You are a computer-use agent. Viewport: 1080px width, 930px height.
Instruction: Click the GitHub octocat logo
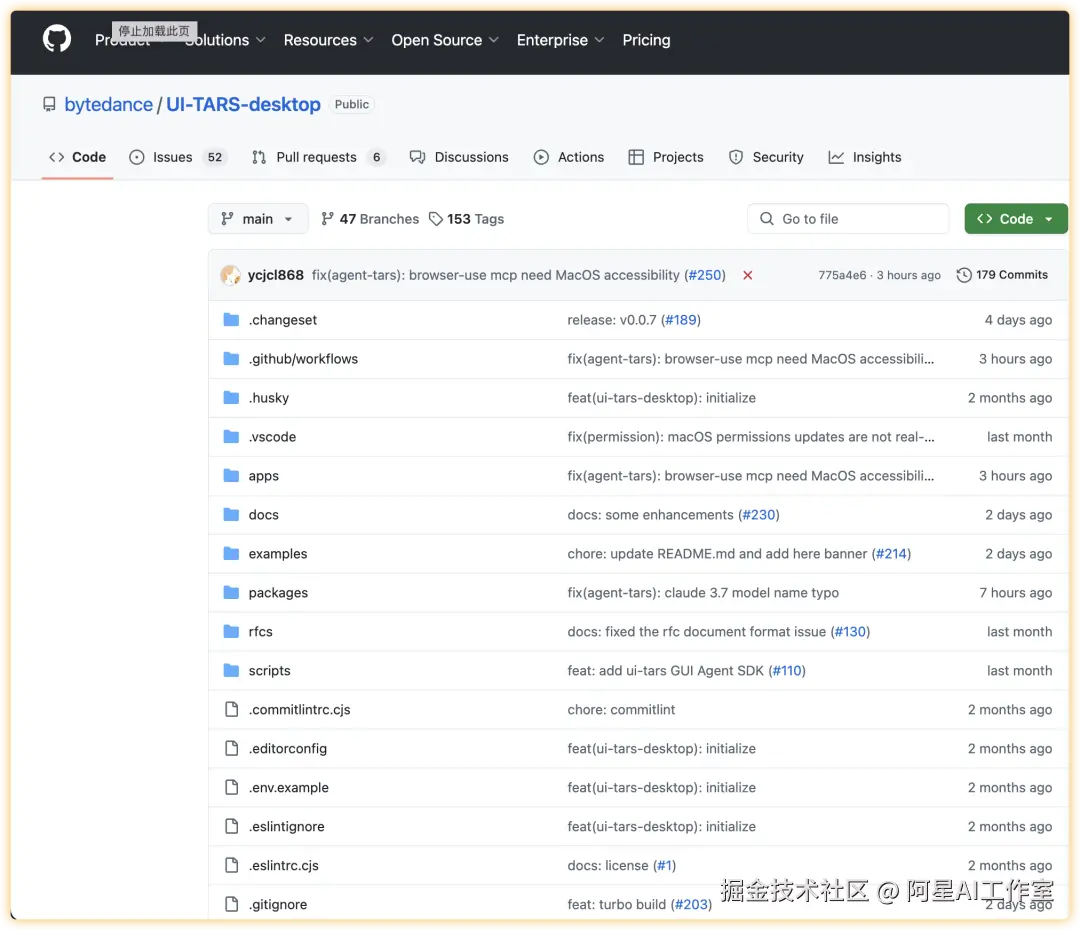pyautogui.click(x=56, y=39)
